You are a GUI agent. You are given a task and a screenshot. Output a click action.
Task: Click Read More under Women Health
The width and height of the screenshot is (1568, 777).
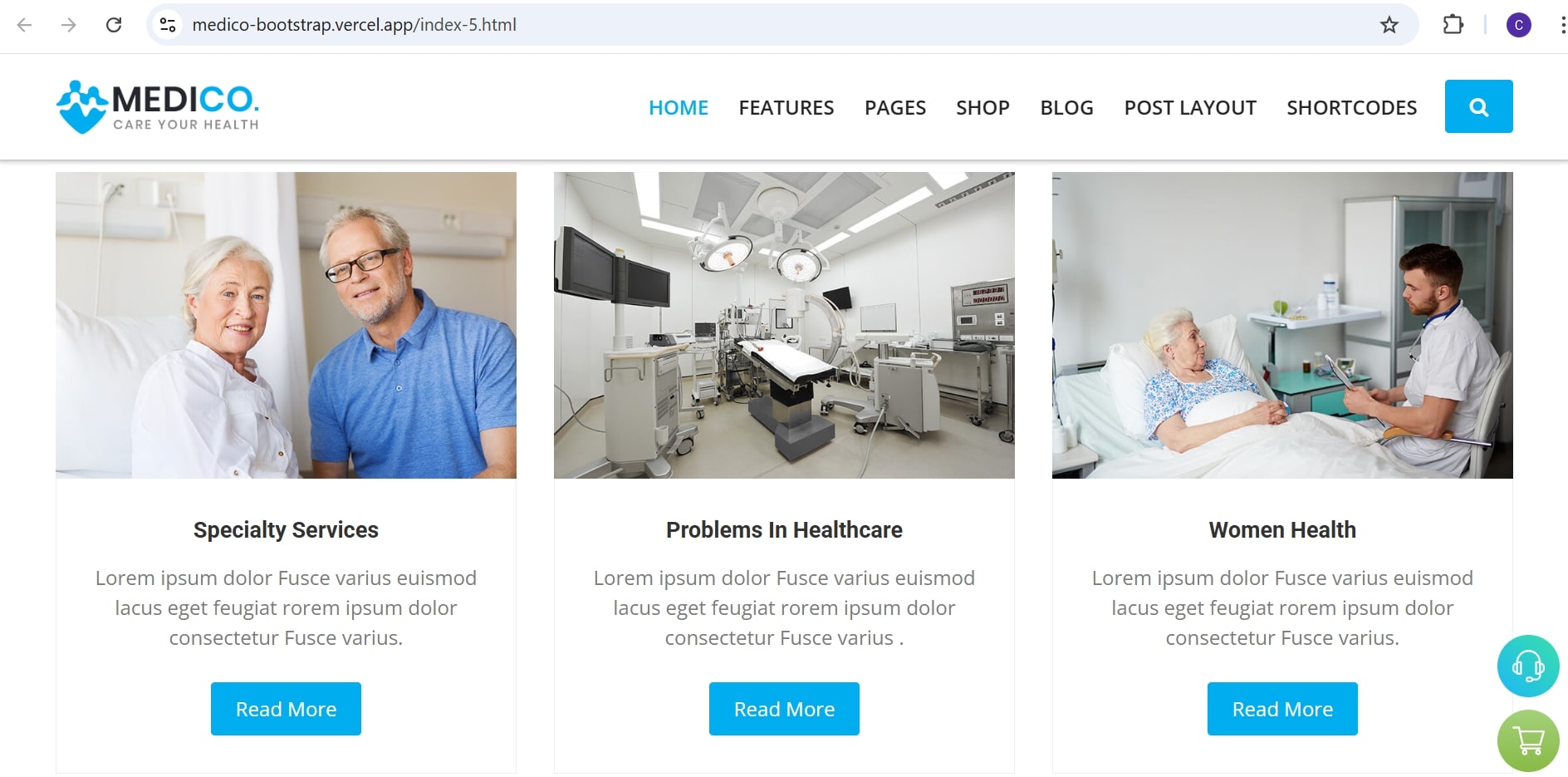(x=1282, y=709)
